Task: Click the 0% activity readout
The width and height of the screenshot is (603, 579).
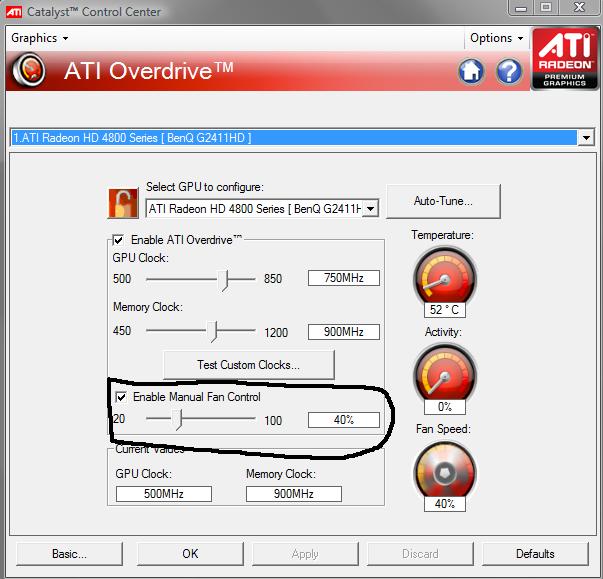Action: click(x=445, y=406)
